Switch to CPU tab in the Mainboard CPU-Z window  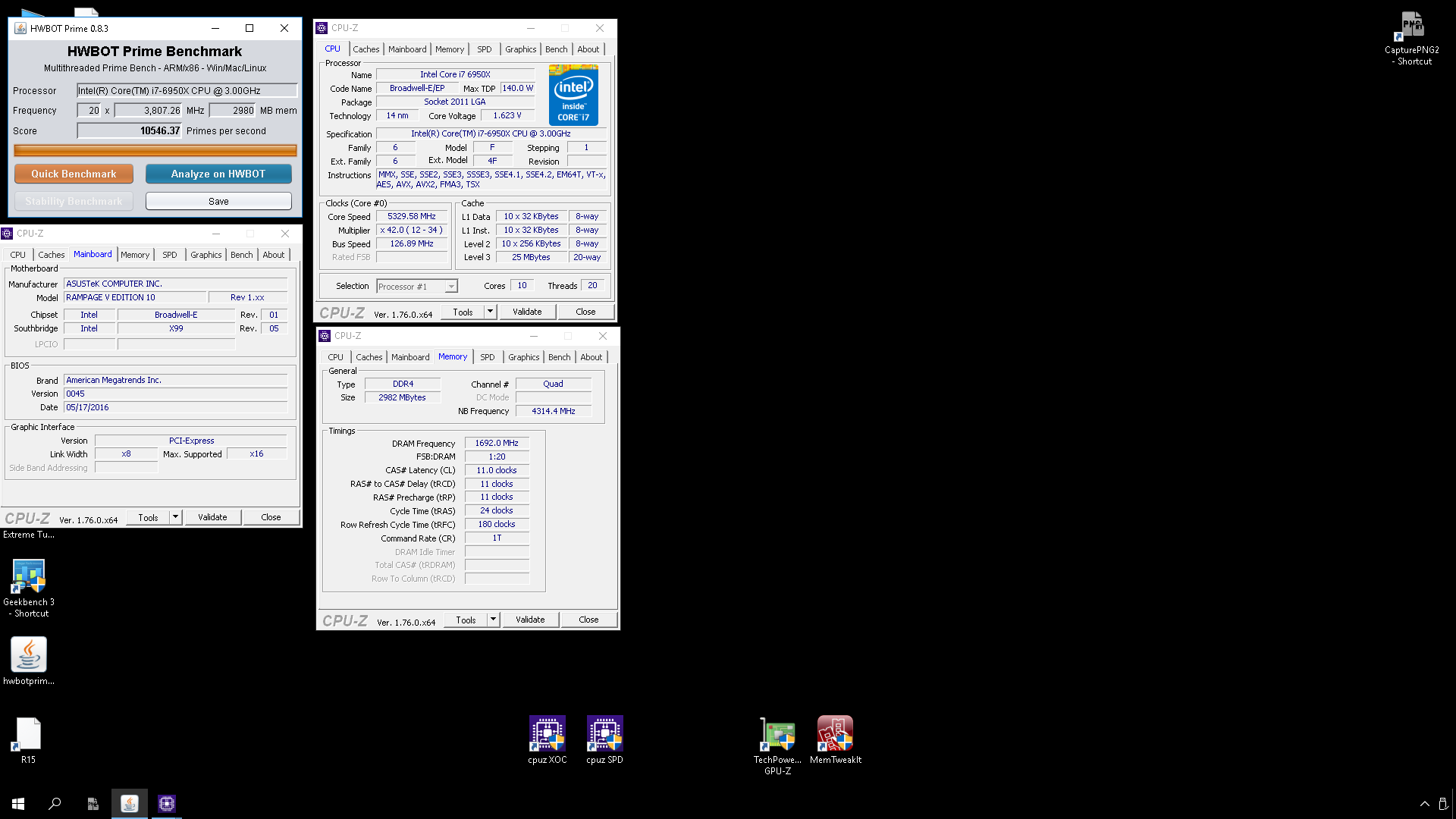[x=18, y=255]
